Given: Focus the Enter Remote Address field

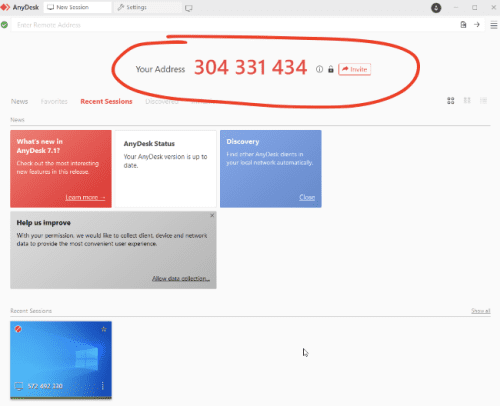Looking at the screenshot, I should click(x=233, y=25).
